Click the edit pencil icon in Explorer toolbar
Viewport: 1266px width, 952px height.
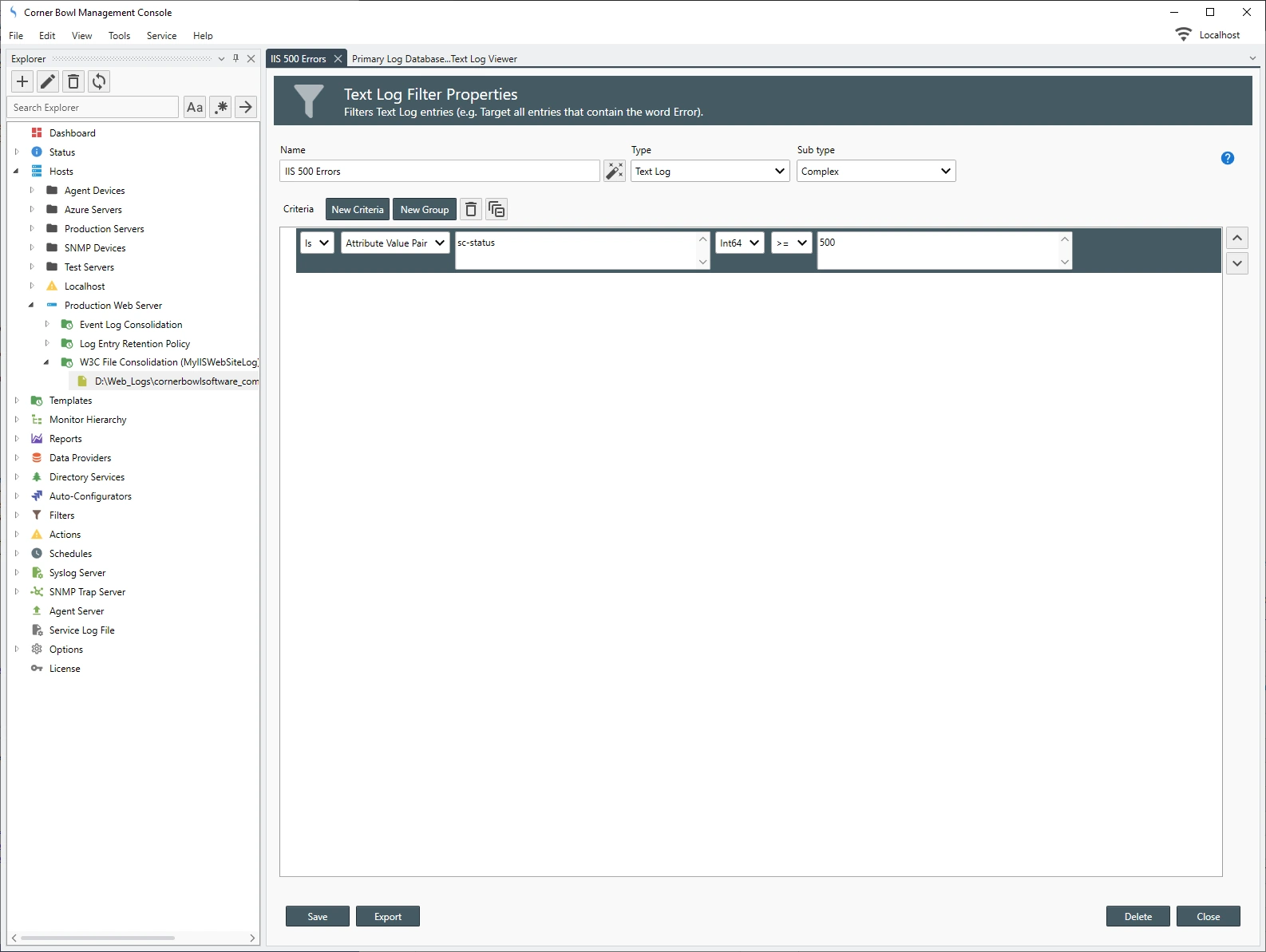[x=48, y=81]
